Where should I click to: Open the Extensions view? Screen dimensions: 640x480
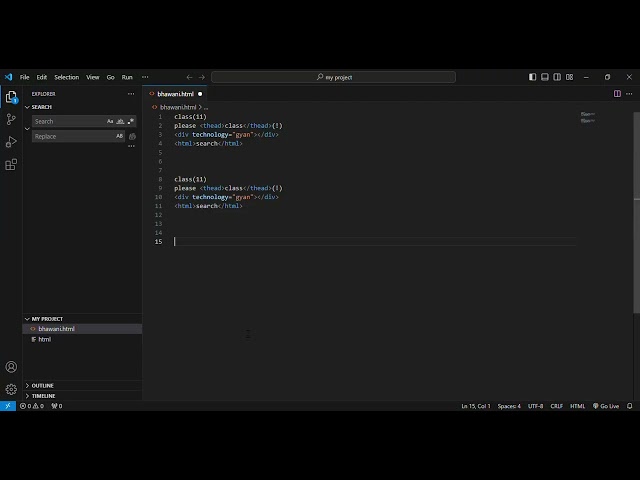[11, 164]
